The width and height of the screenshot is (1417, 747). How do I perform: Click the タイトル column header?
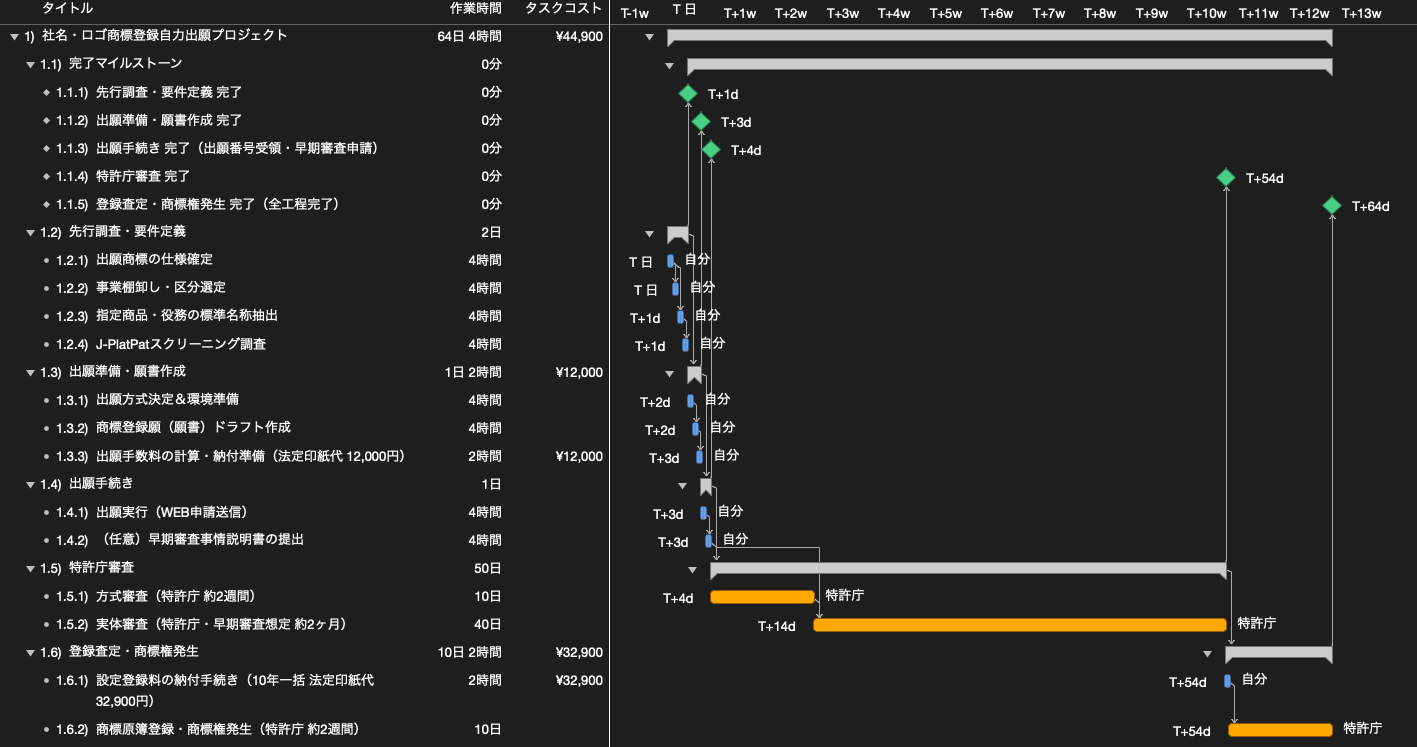click(x=68, y=9)
